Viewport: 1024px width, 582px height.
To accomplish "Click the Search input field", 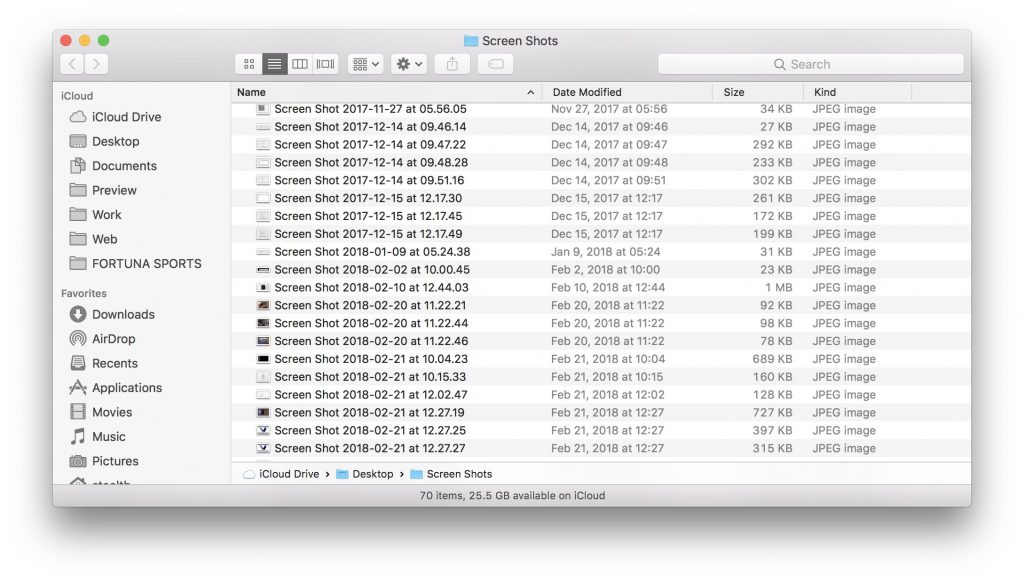I will 810,64.
